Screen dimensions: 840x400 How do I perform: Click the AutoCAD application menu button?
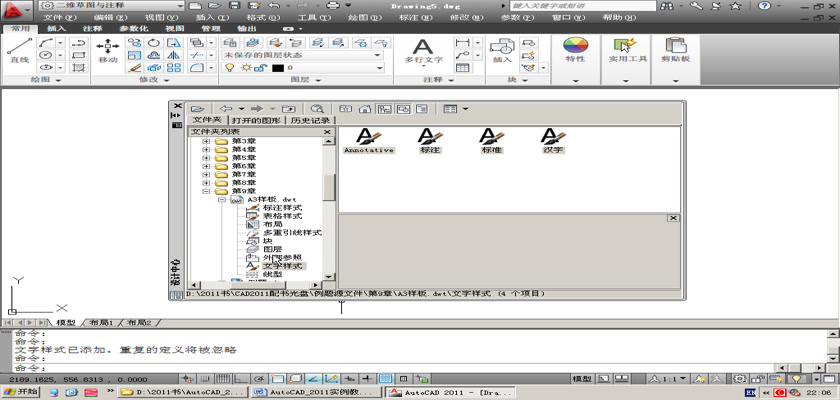[x=17, y=9]
